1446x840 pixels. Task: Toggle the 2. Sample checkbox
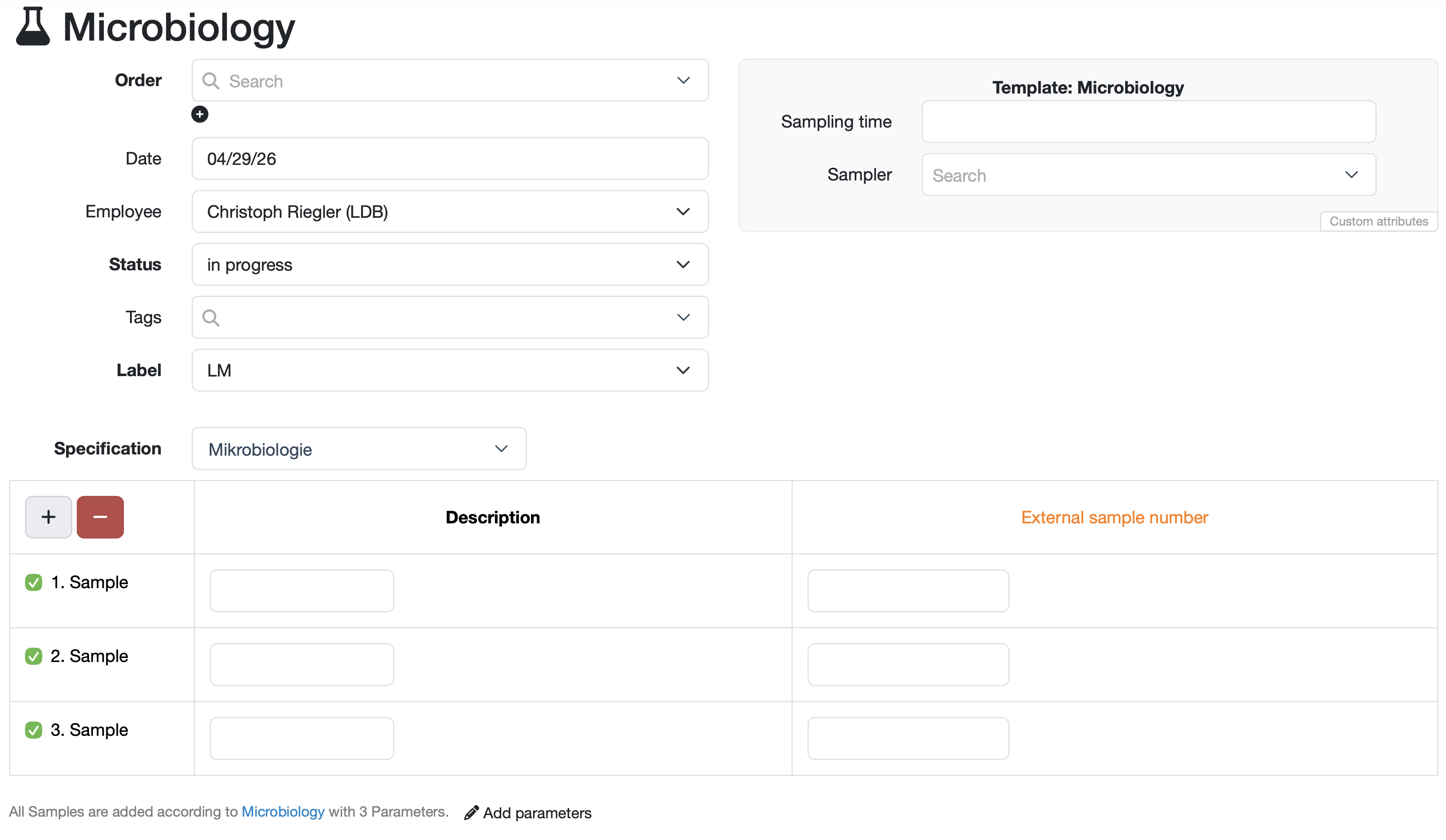click(x=34, y=657)
